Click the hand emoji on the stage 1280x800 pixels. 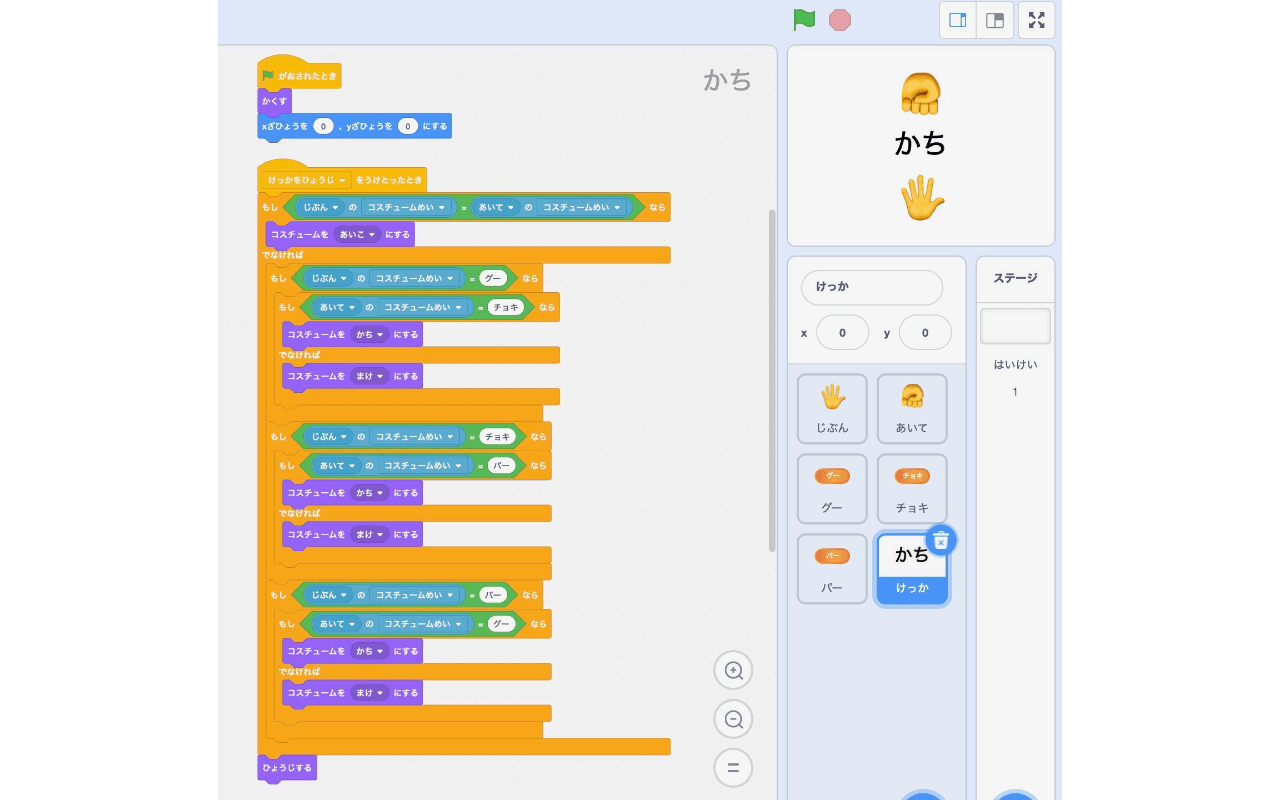pos(921,198)
